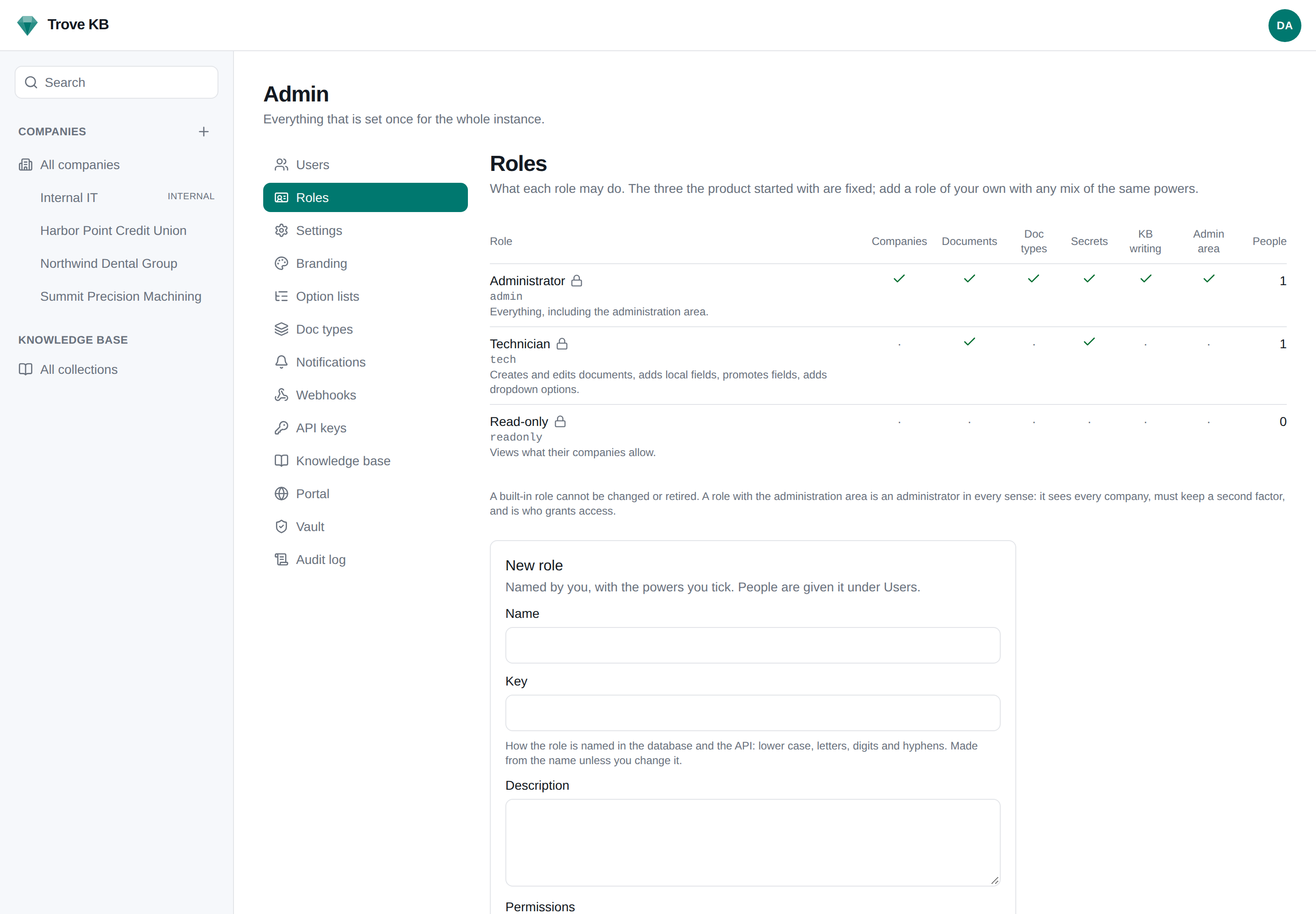1316x914 pixels.
Task: Click the Trove KB title
Action: coord(78,25)
